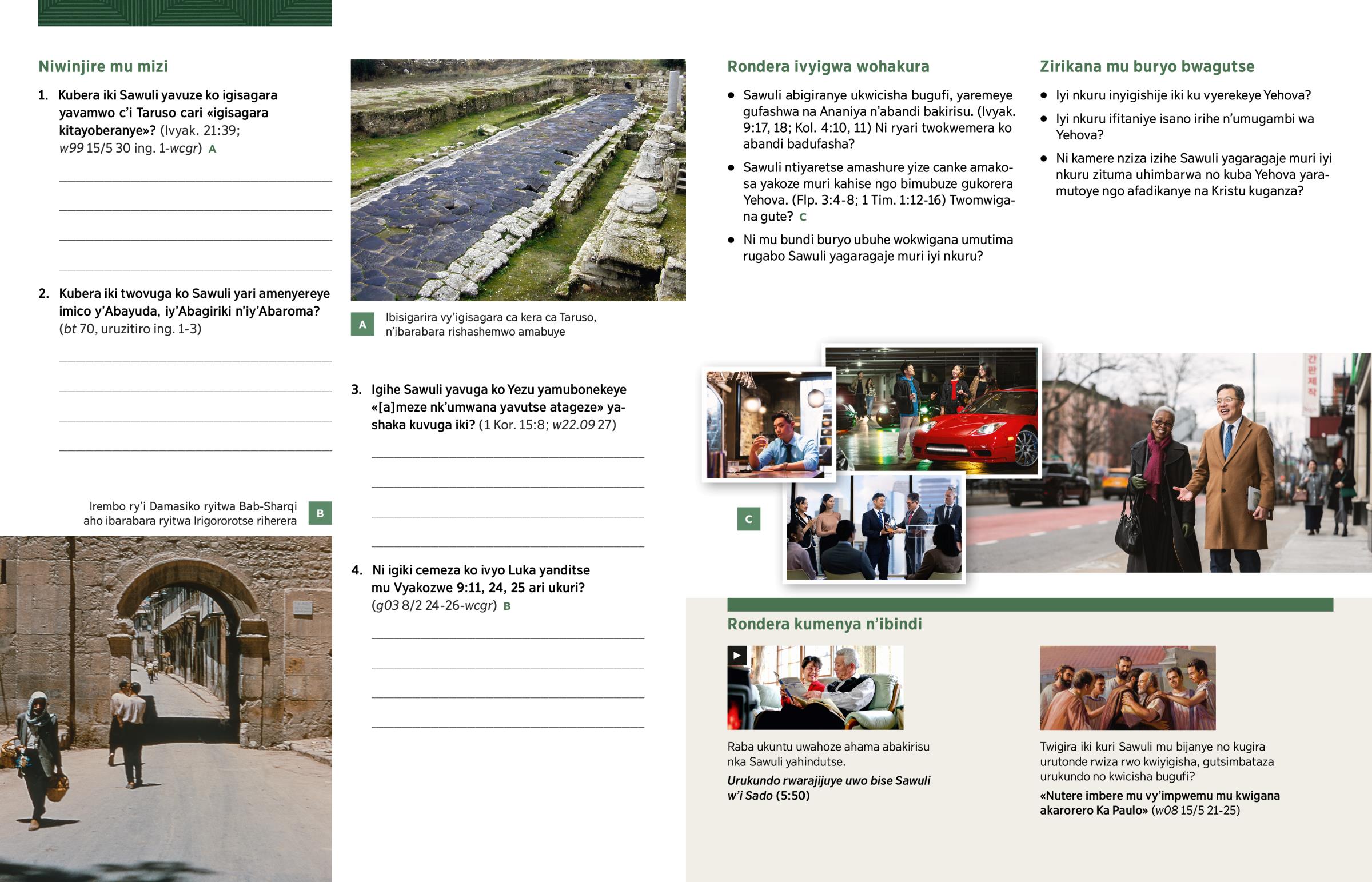Open the «Nutere imbere» article link
The width and height of the screenshot is (1372, 882).
pos(1159,803)
